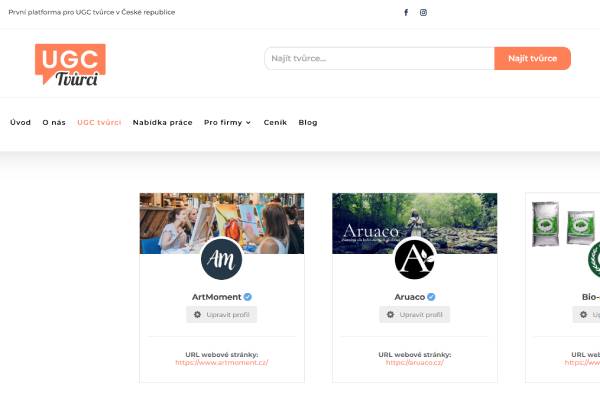Open the aruaco.cz website link
This screenshot has width=600, height=400.
tap(414, 362)
